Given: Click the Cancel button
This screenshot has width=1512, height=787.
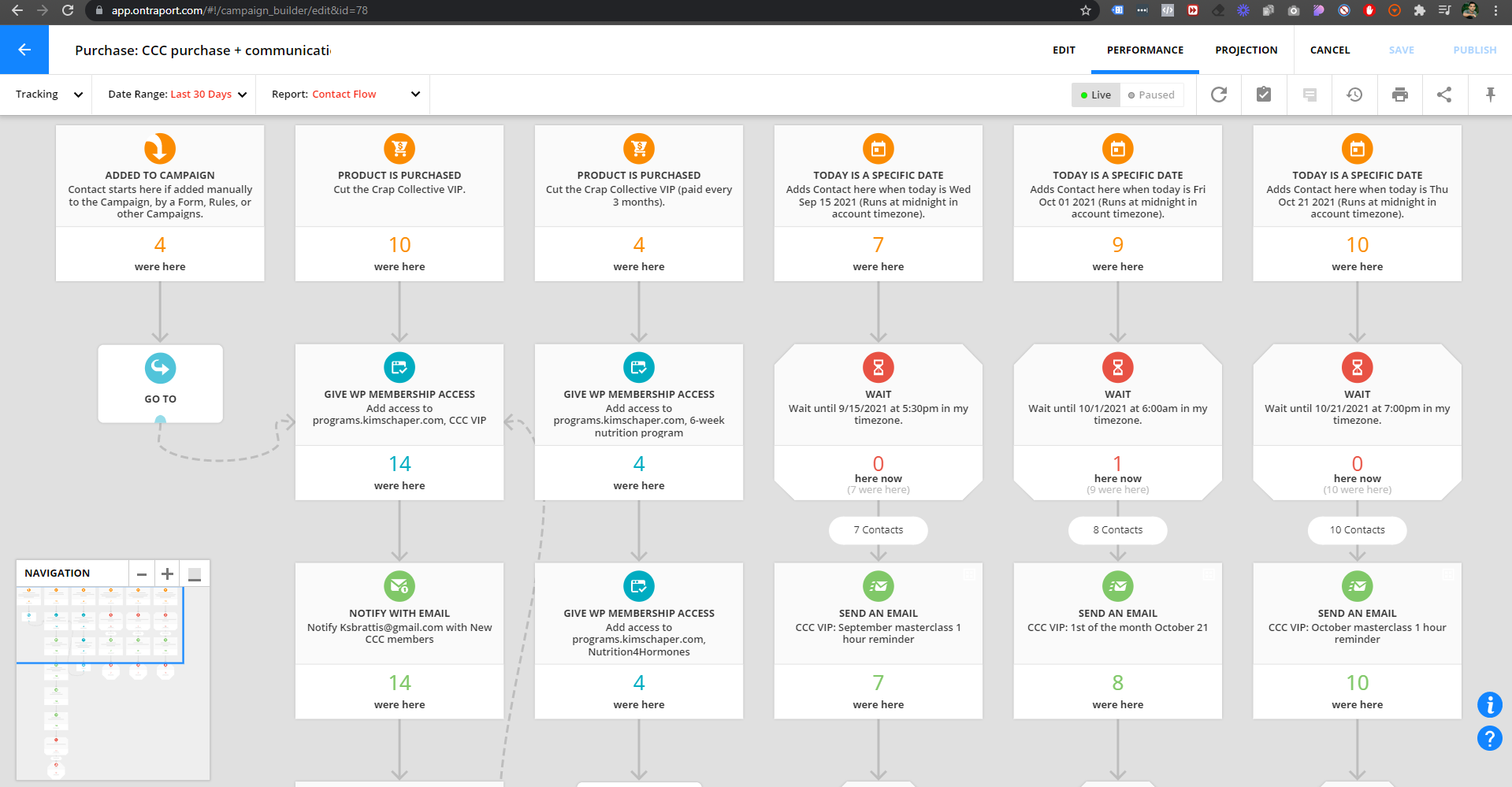Looking at the screenshot, I should [1330, 50].
